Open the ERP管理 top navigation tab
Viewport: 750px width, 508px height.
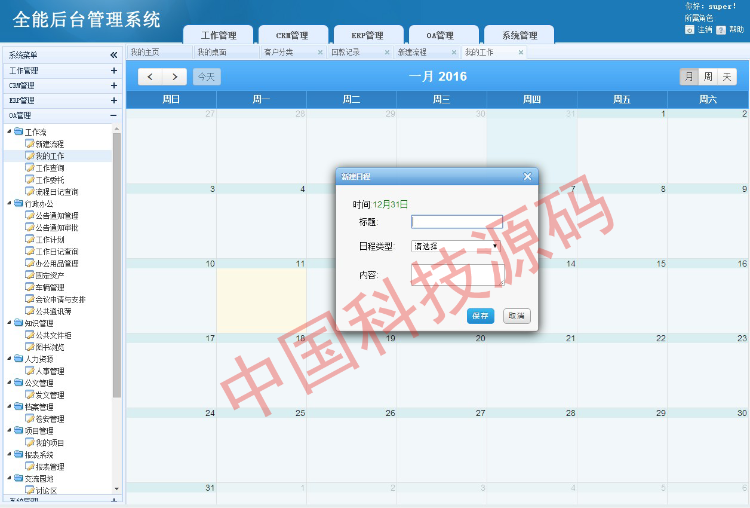coord(368,35)
